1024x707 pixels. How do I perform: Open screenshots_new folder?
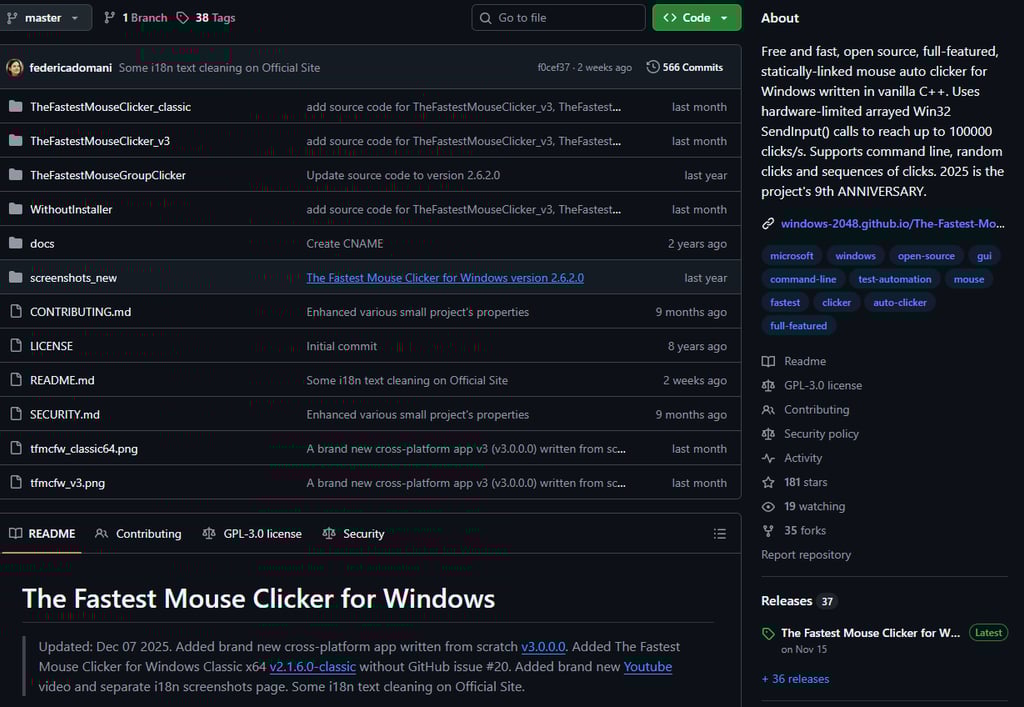tap(73, 278)
